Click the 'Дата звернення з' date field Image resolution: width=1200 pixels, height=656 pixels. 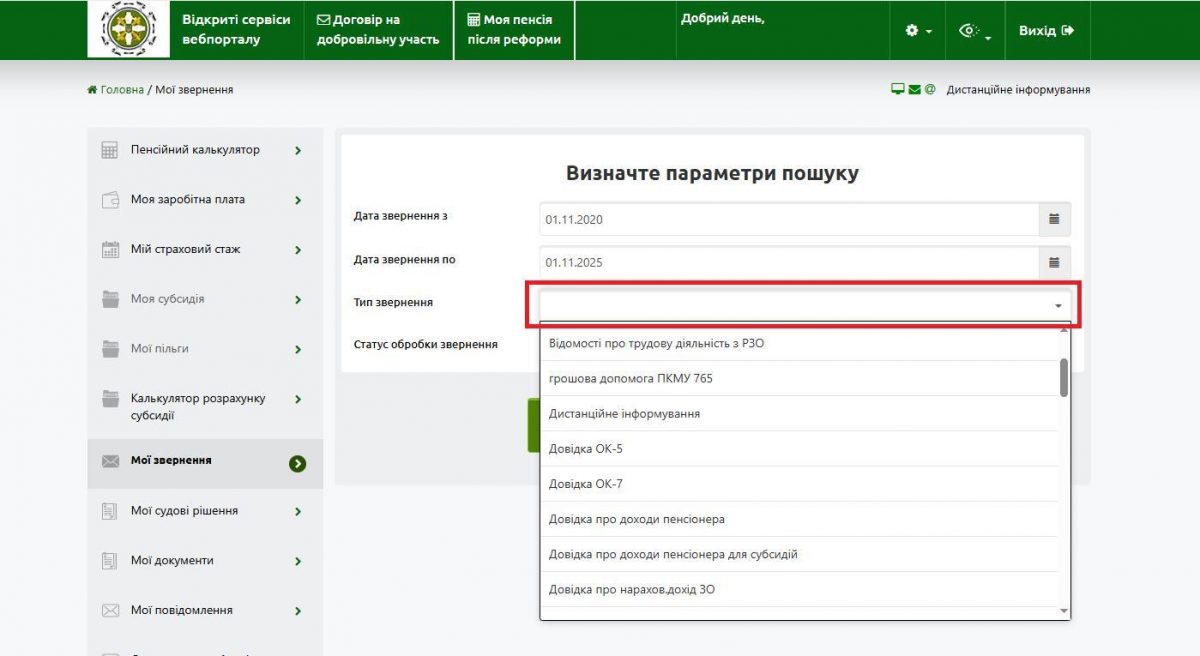[x=790, y=219]
